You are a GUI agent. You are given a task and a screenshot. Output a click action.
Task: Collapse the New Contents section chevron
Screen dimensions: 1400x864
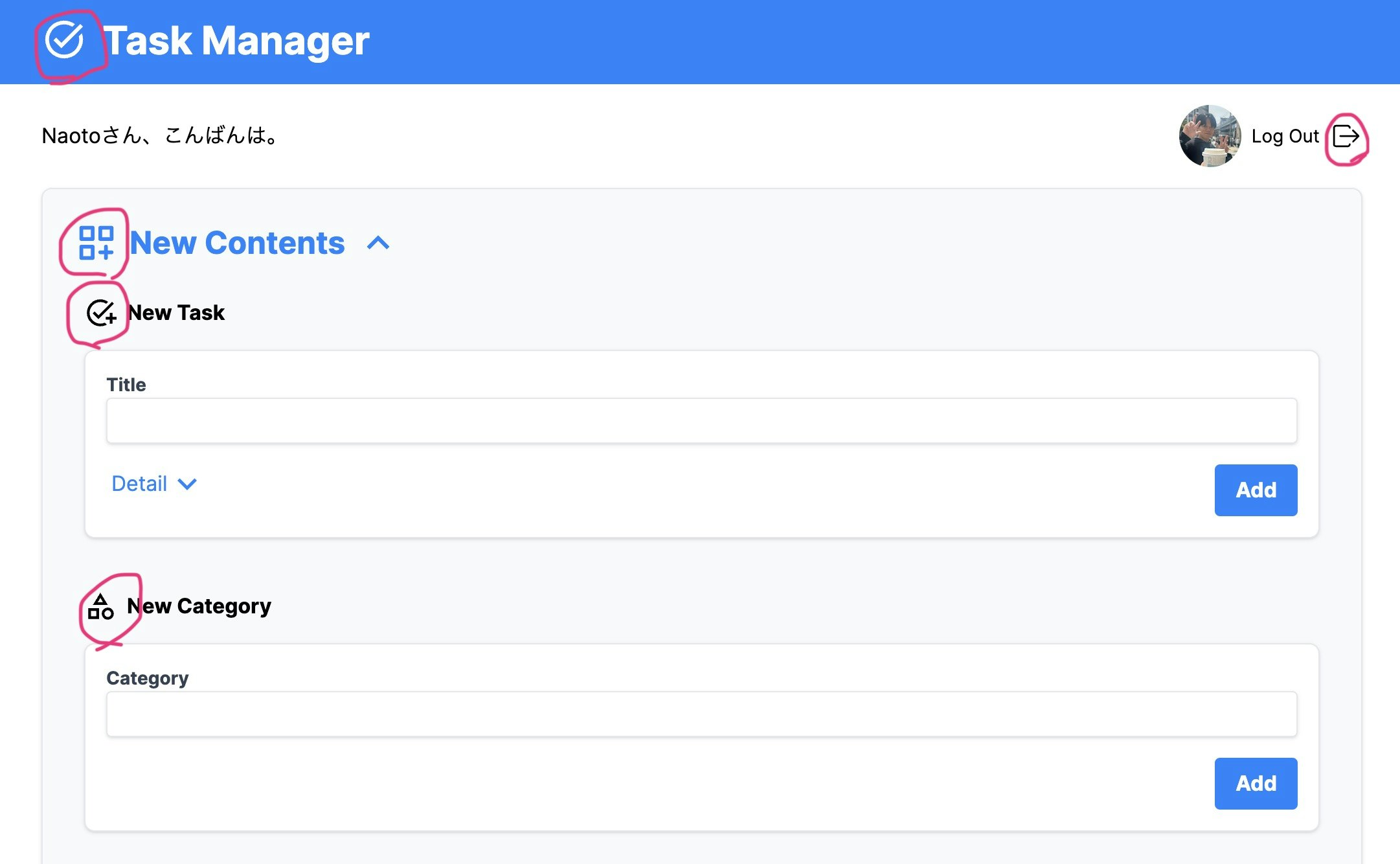378,244
